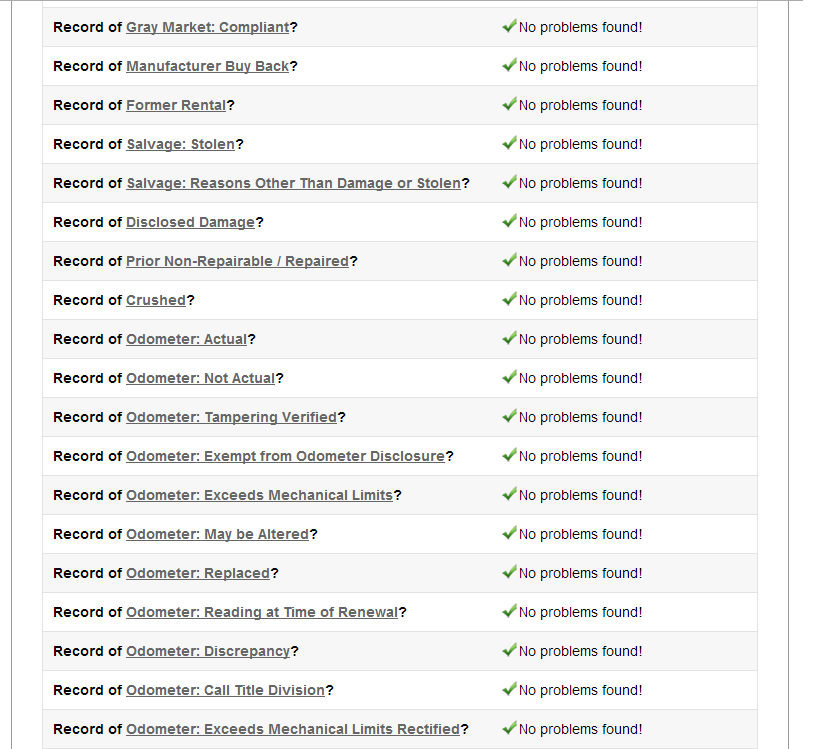Open Salvage: Reasons Other Than Damage link
This screenshot has height=749, width=831.
tap(294, 183)
